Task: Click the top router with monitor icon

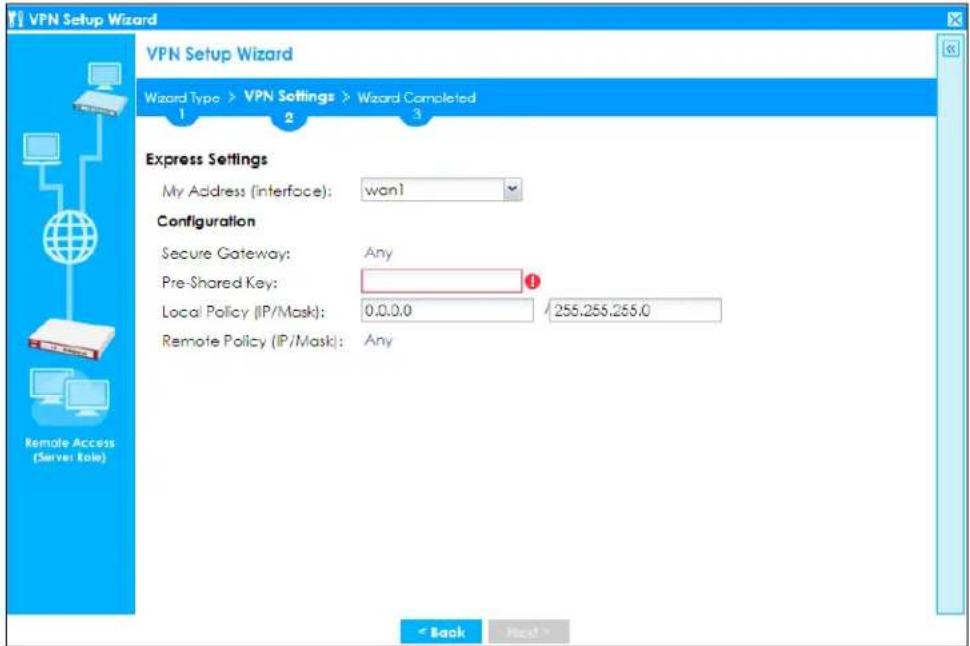Action: point(101,89)
